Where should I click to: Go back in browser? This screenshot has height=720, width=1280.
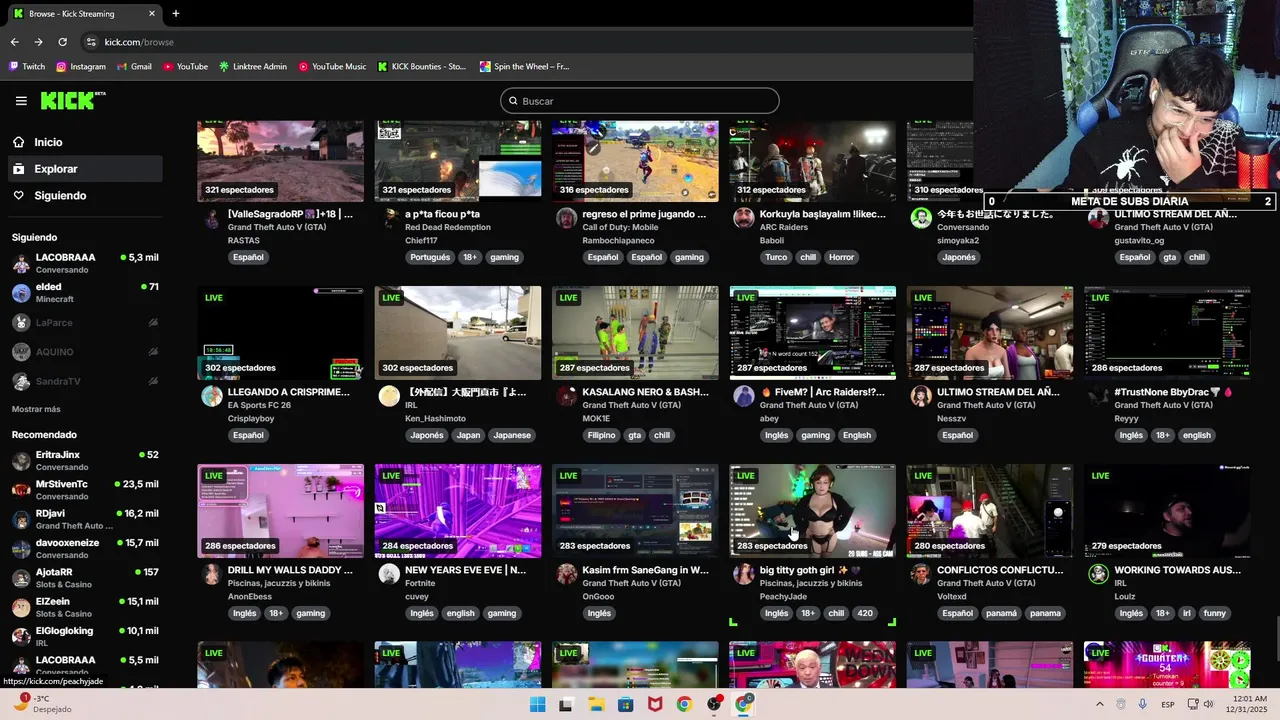coord(14,42)
